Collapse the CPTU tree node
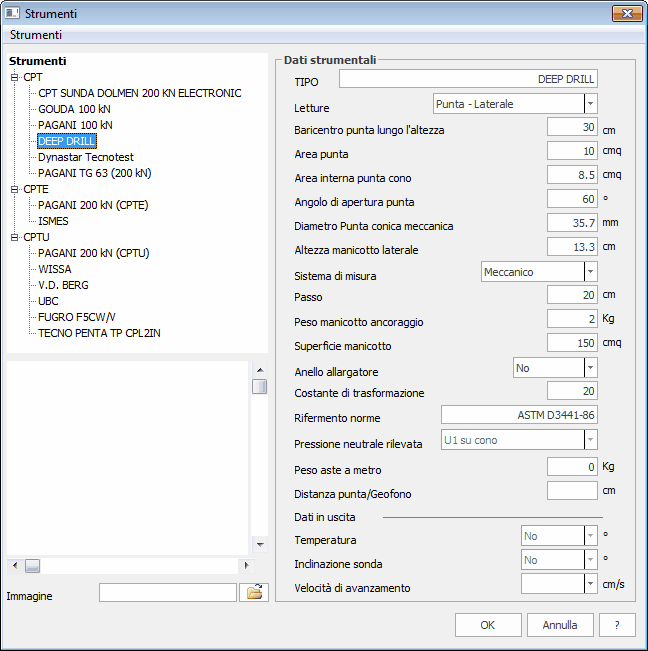 click(x=15, y=237)
